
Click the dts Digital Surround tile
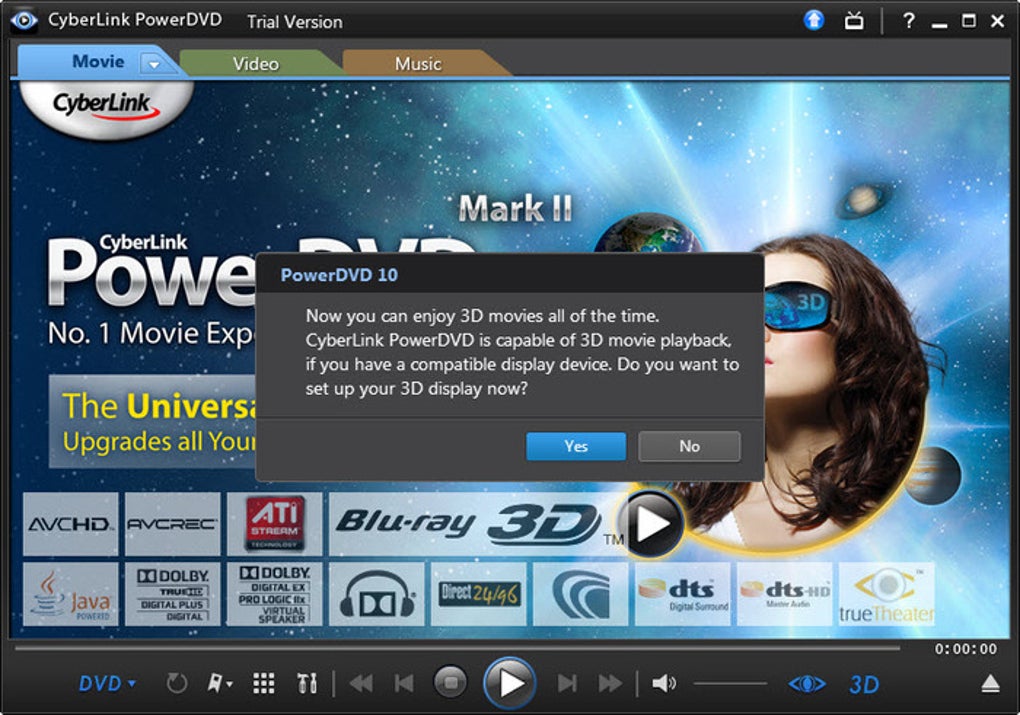click(x=682, y=594)
